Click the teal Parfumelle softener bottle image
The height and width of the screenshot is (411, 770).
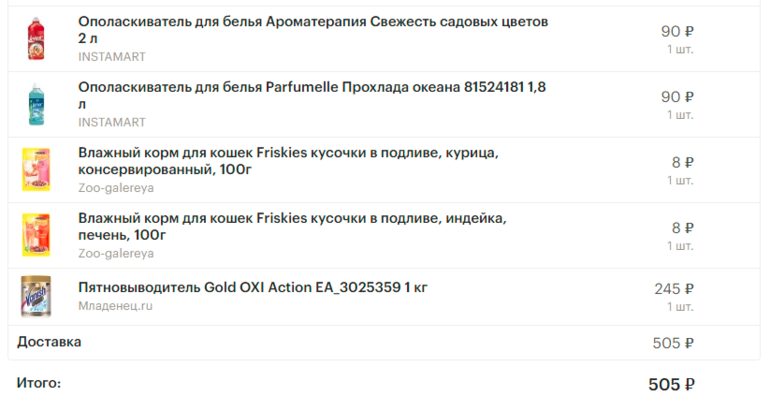36,103
